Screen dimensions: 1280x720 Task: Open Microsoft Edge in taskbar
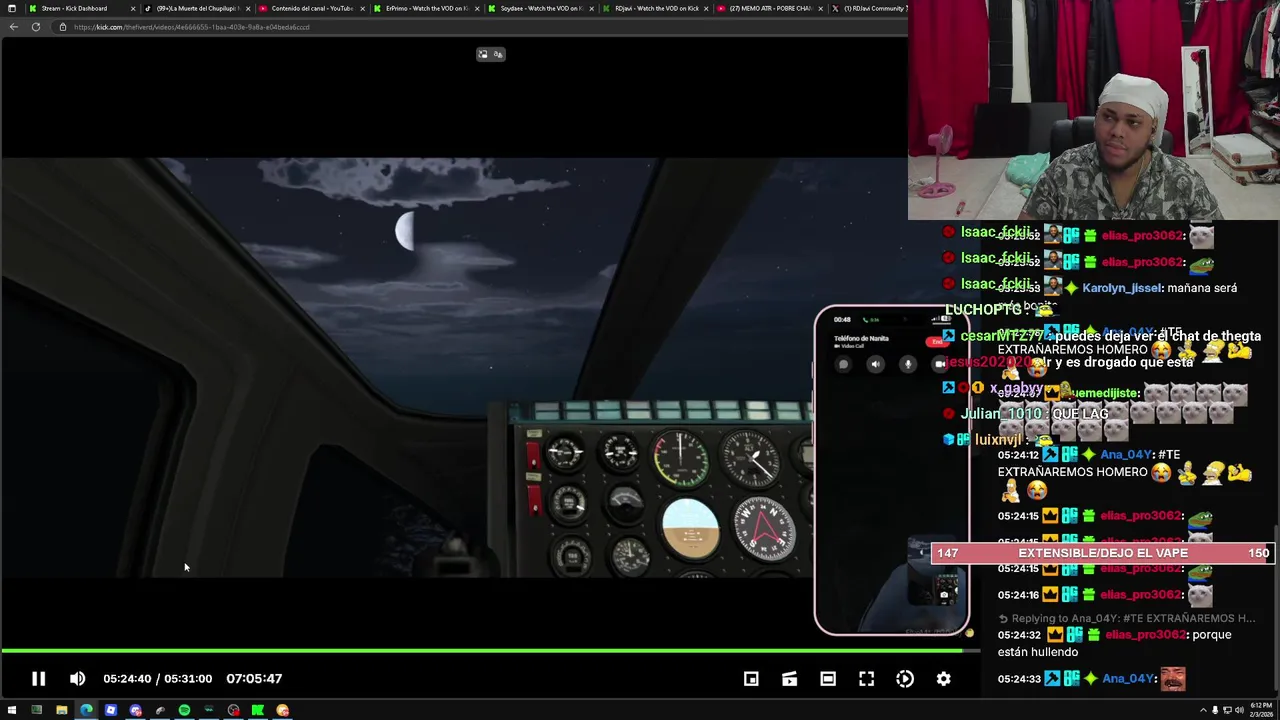[x=86, y=710]
